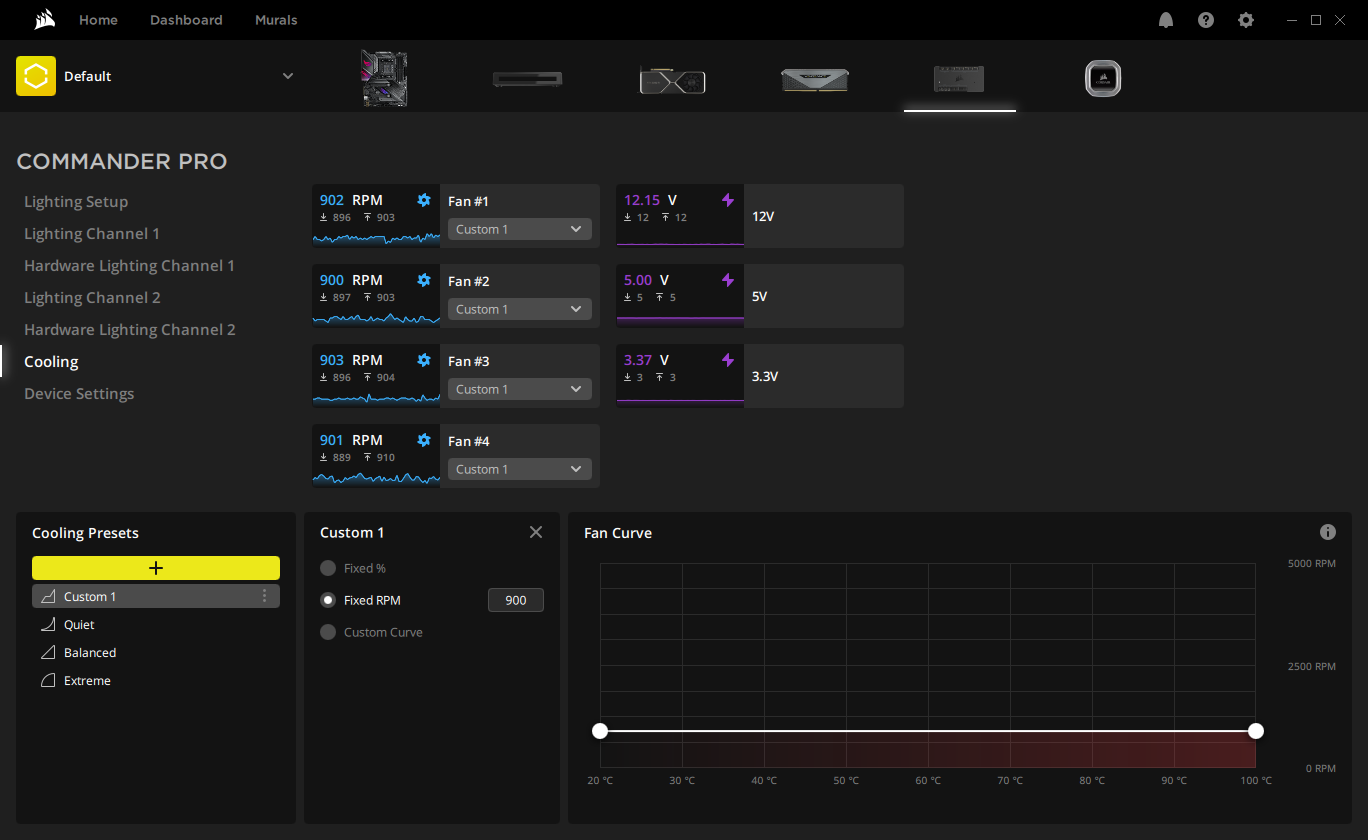Open the Murals menu
The height and width of the screenshot is (840, 1368).
pos(276,19)
